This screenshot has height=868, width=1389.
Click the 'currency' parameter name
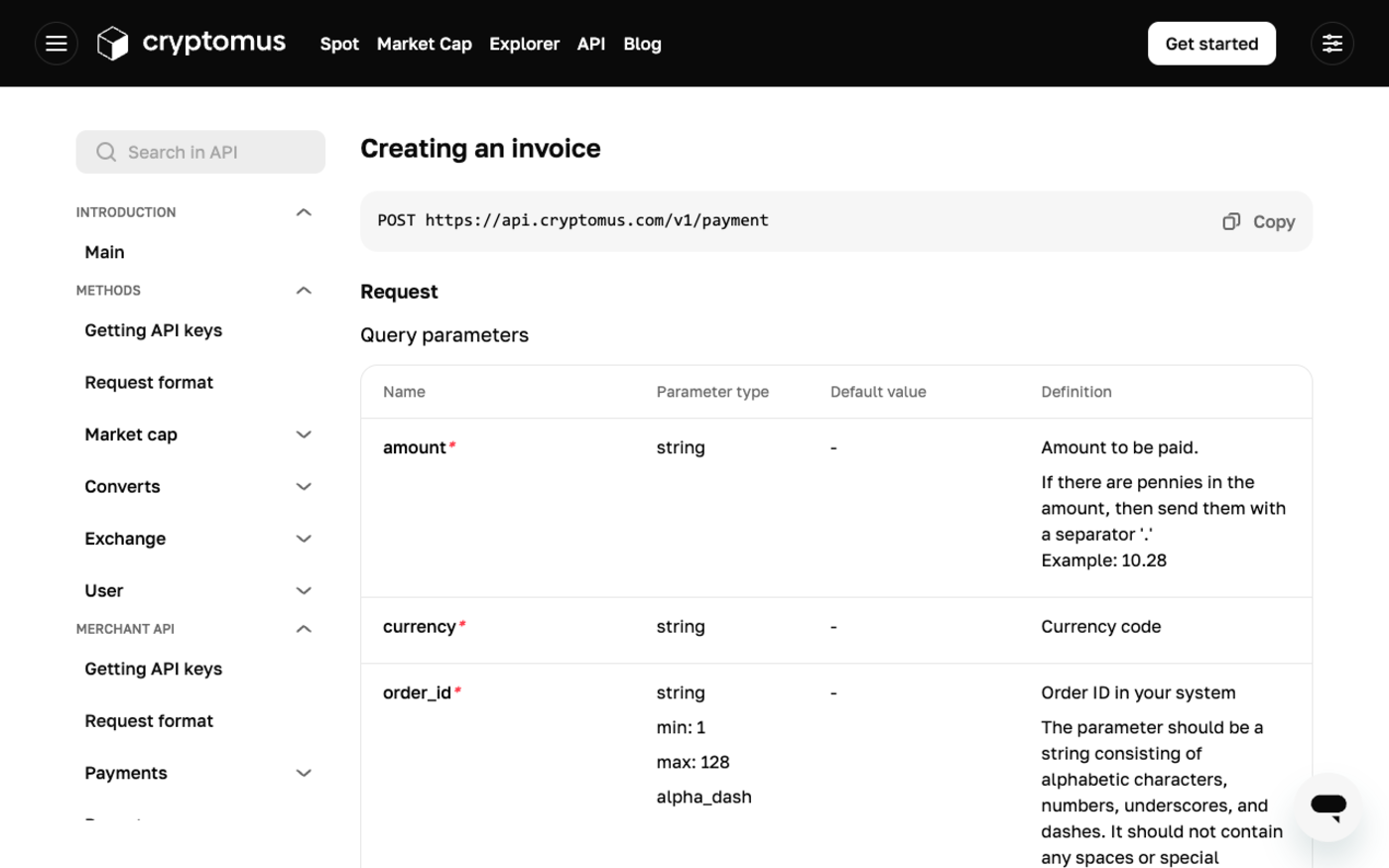(419, 627)
